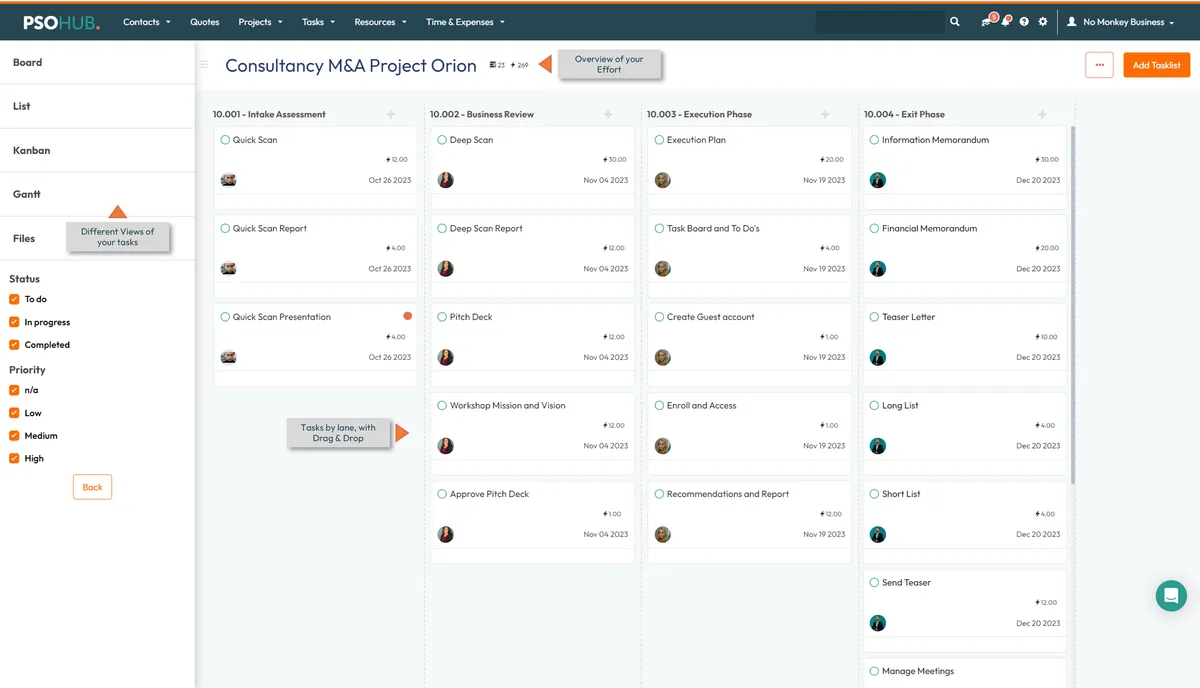Open the three-dot more options button
Viewport: 1200px width, 688px height.
click(x=1099, y=65)
